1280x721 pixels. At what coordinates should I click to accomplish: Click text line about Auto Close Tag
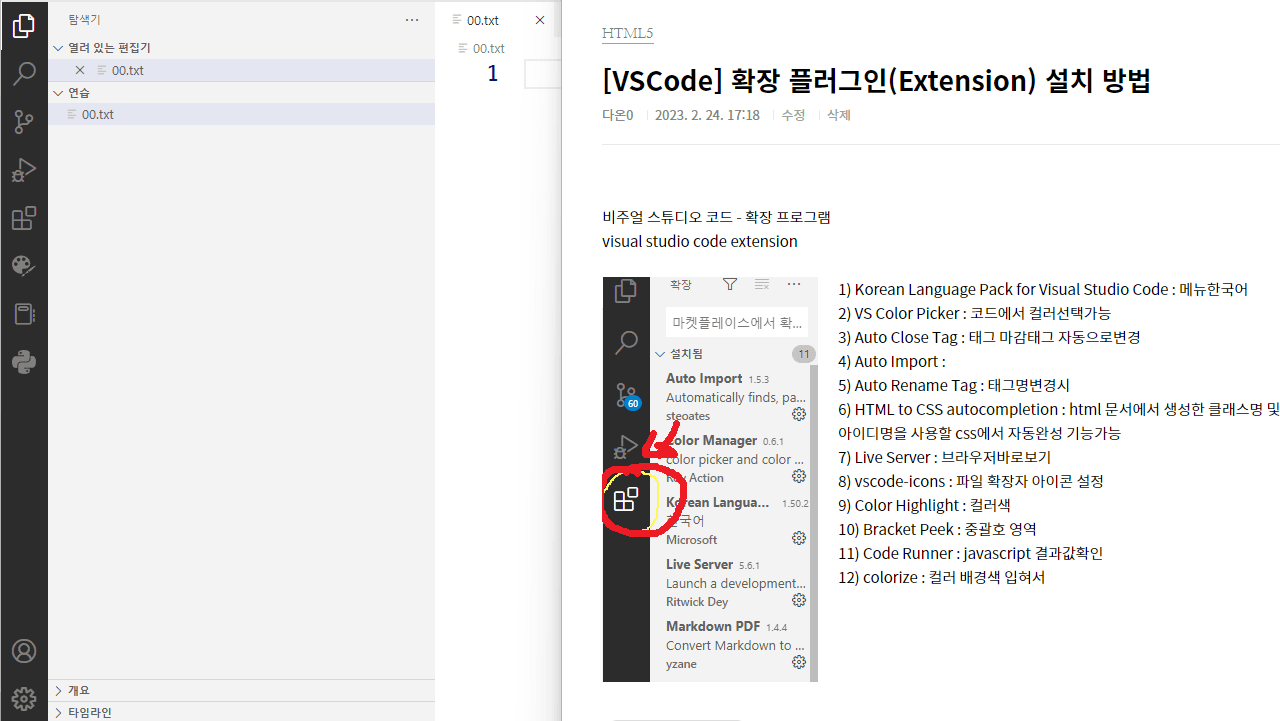(x=989, y=338)
